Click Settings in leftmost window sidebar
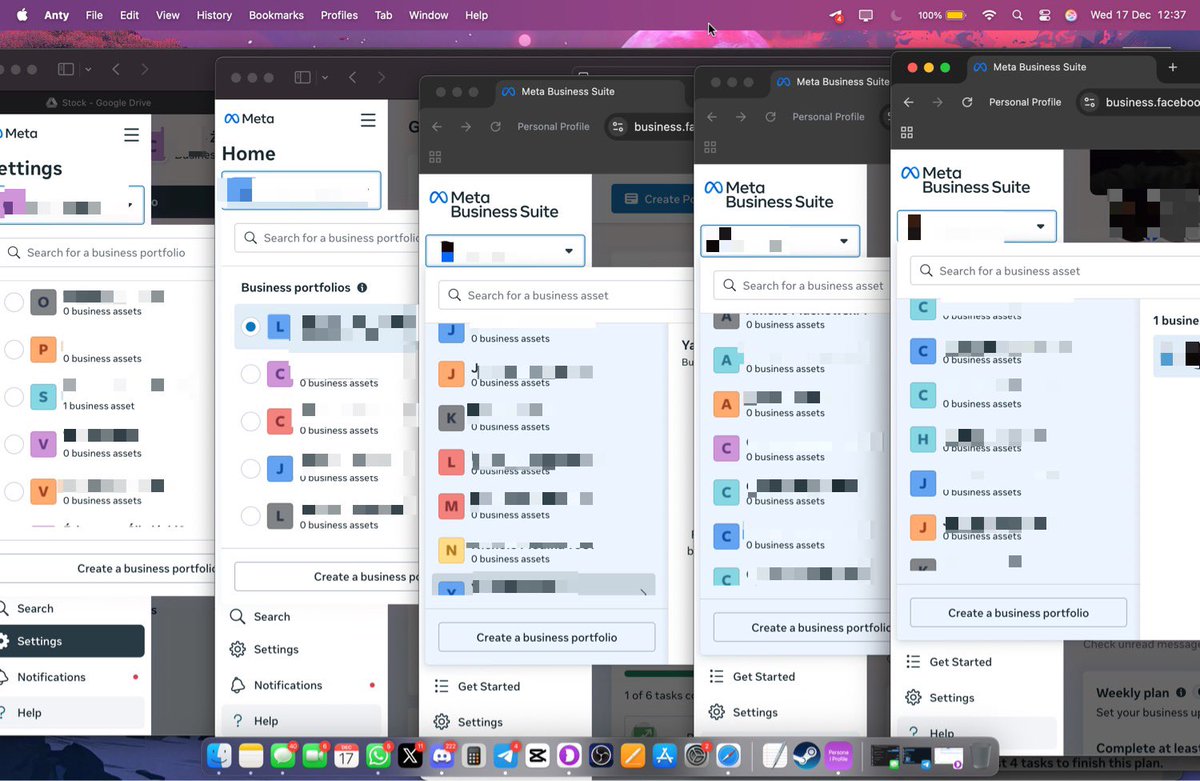This screenshot has width=1200, height=781. click(x=72, y=641)
